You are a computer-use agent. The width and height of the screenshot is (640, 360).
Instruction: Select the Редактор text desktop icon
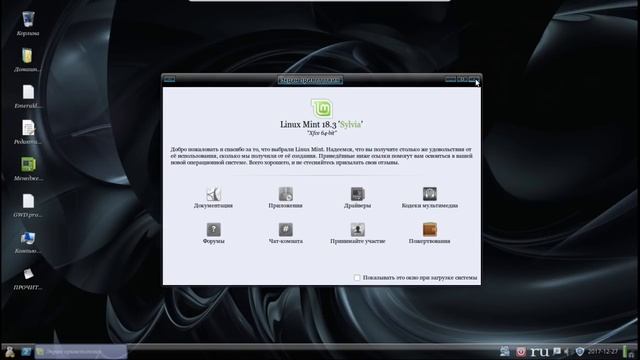click(28, 128)
